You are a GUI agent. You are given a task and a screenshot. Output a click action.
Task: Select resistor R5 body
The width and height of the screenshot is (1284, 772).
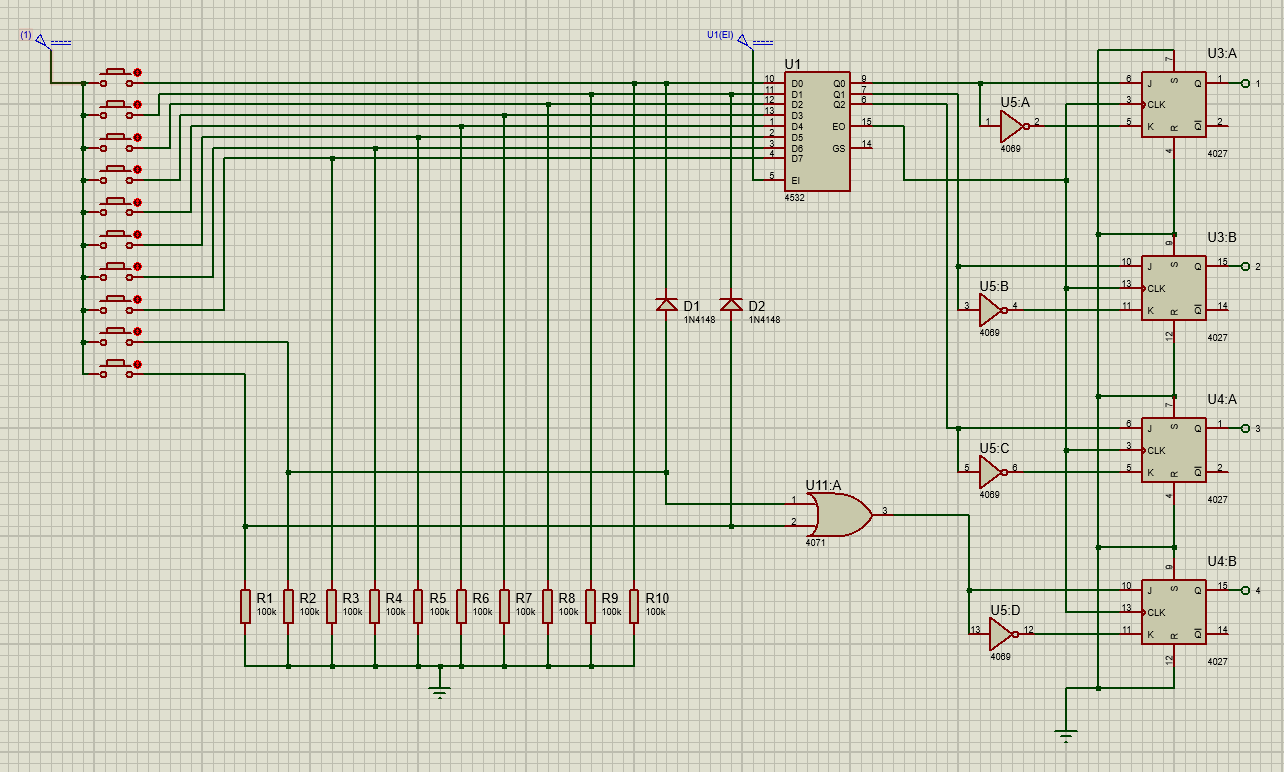(418, 606)
